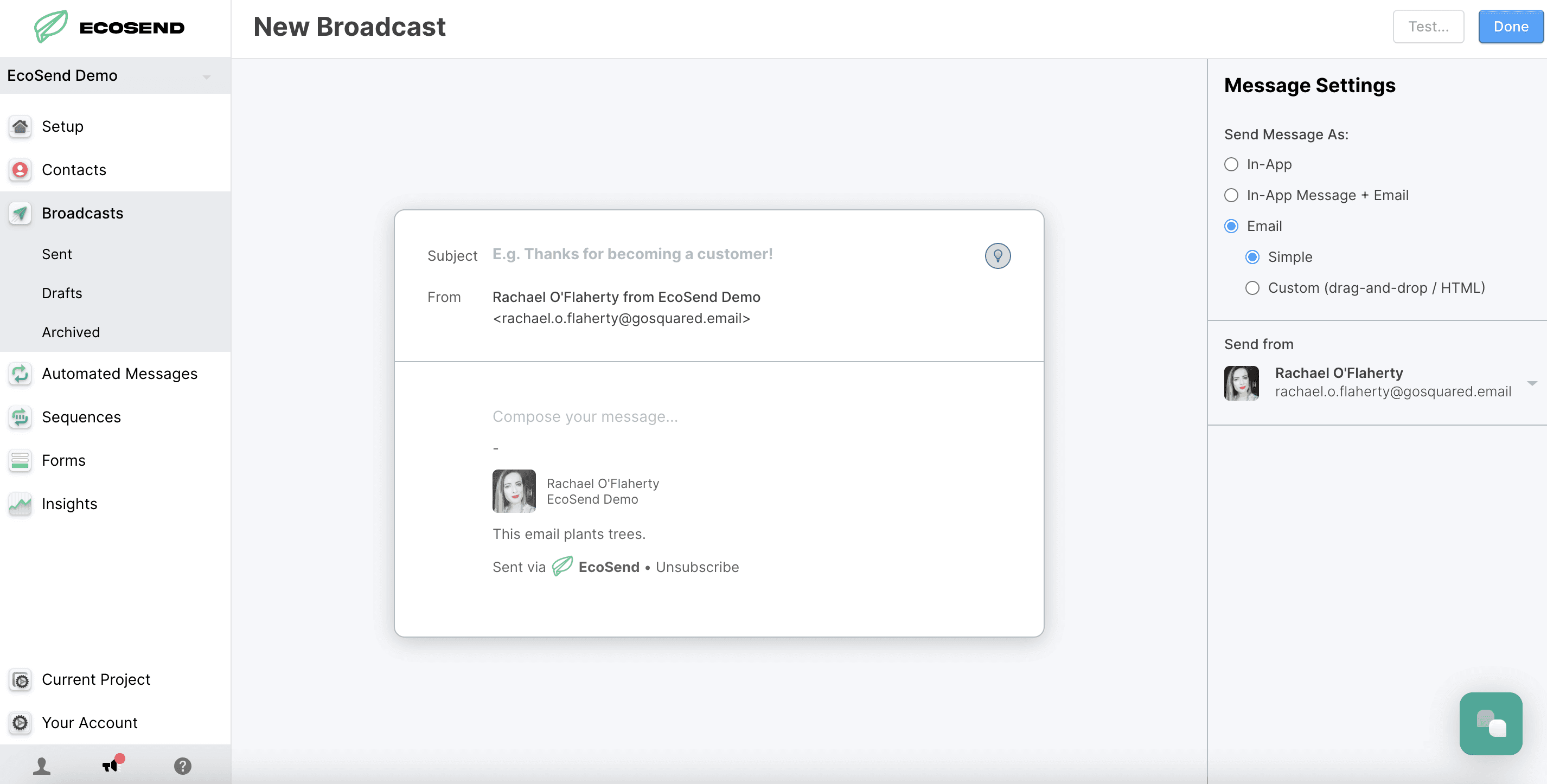Click the announcements megaphone icon
The width and height of the screenshot is (1547, 784).
pos(111,765)
